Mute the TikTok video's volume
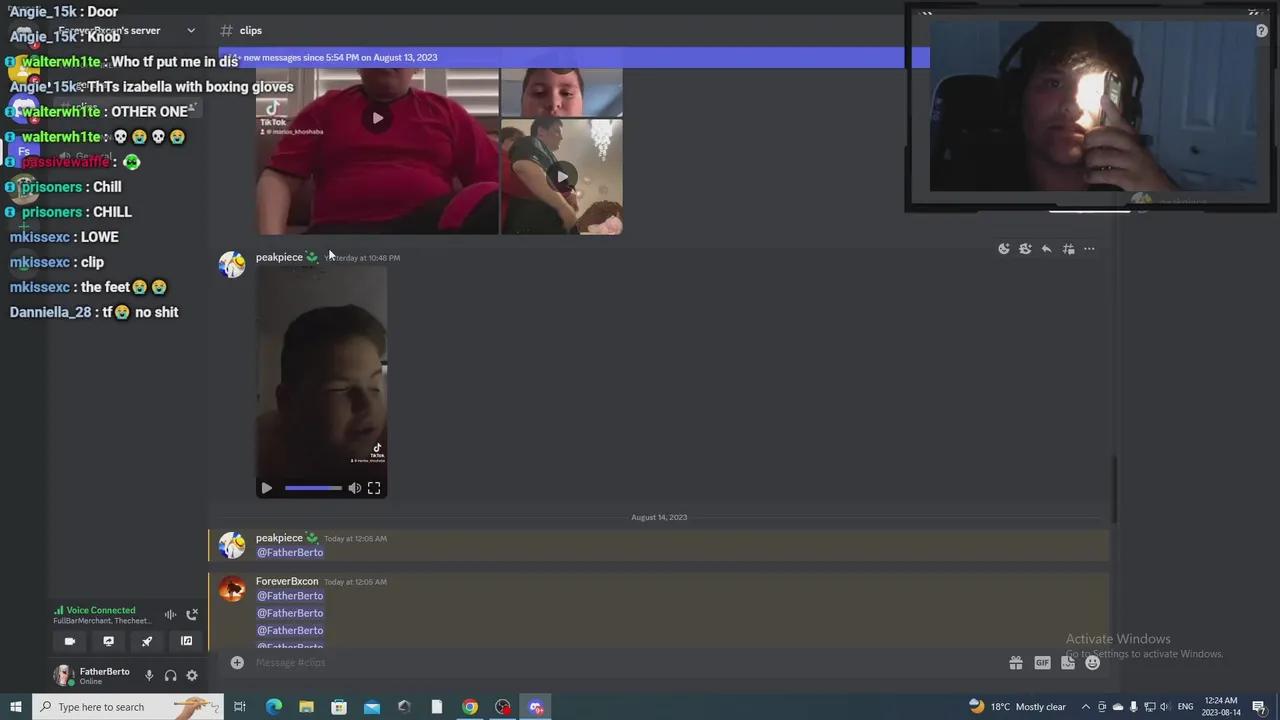Screen dimensions: 1280x720 [354, 487]
